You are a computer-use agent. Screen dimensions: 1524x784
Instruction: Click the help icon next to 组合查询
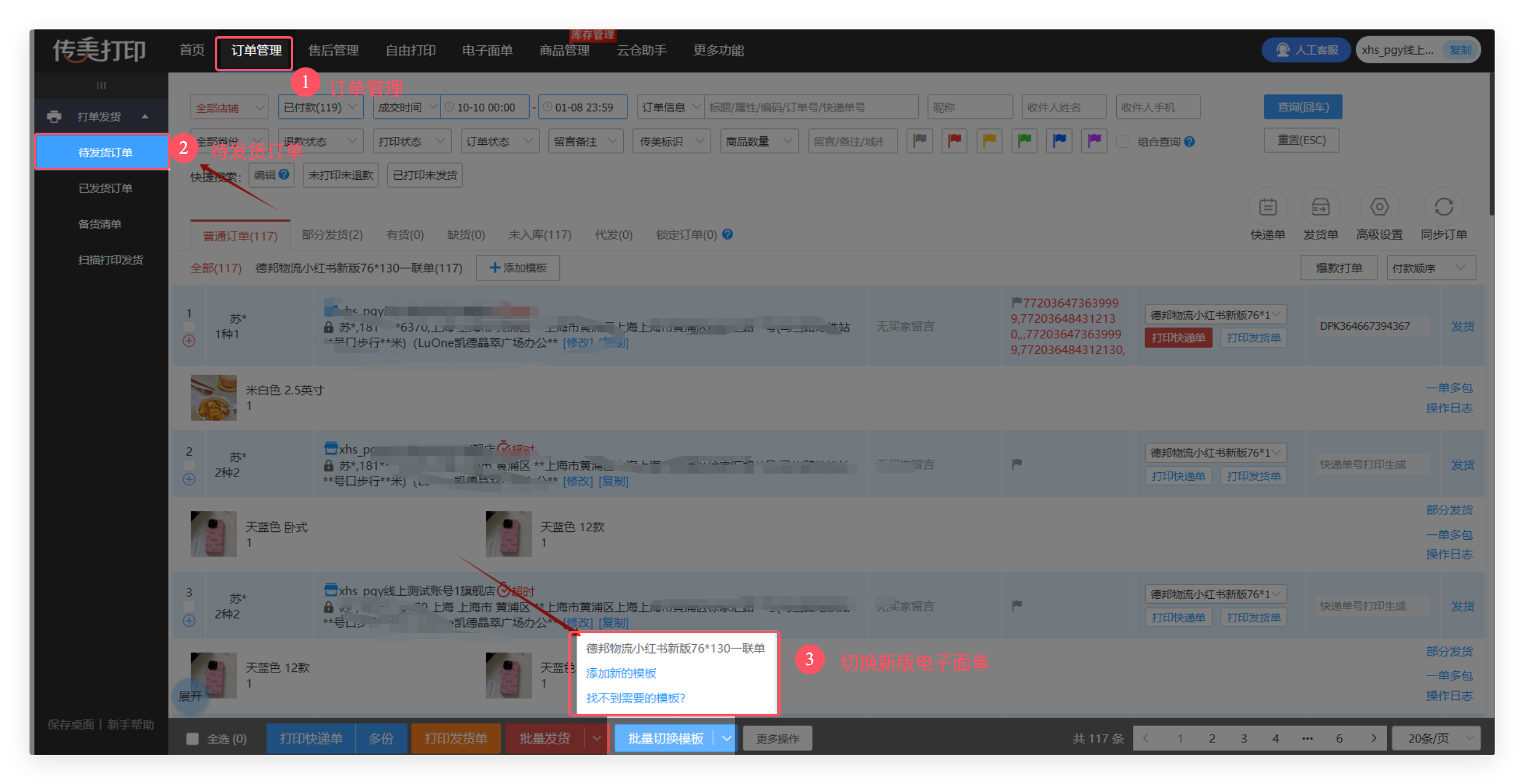pos(1189,141)
